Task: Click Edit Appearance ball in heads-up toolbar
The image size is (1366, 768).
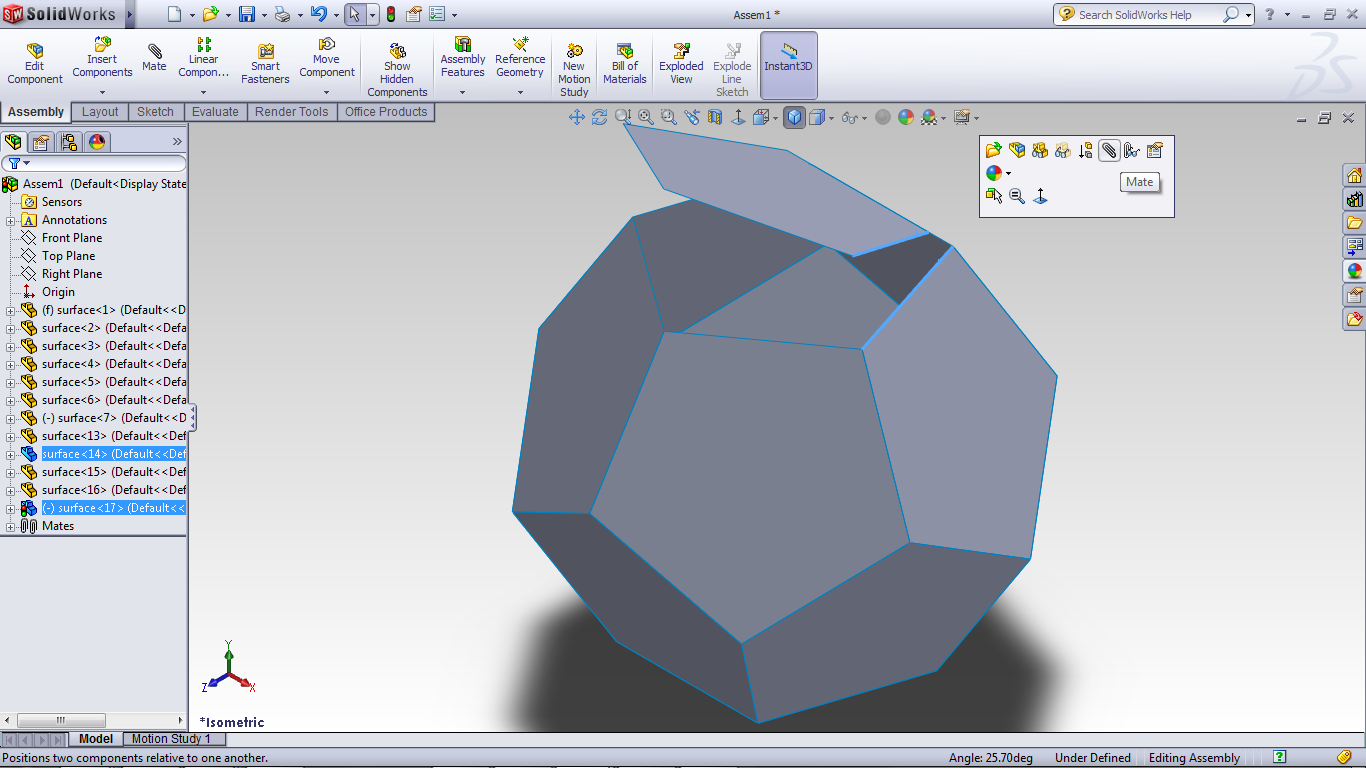Action: point(906,117)
